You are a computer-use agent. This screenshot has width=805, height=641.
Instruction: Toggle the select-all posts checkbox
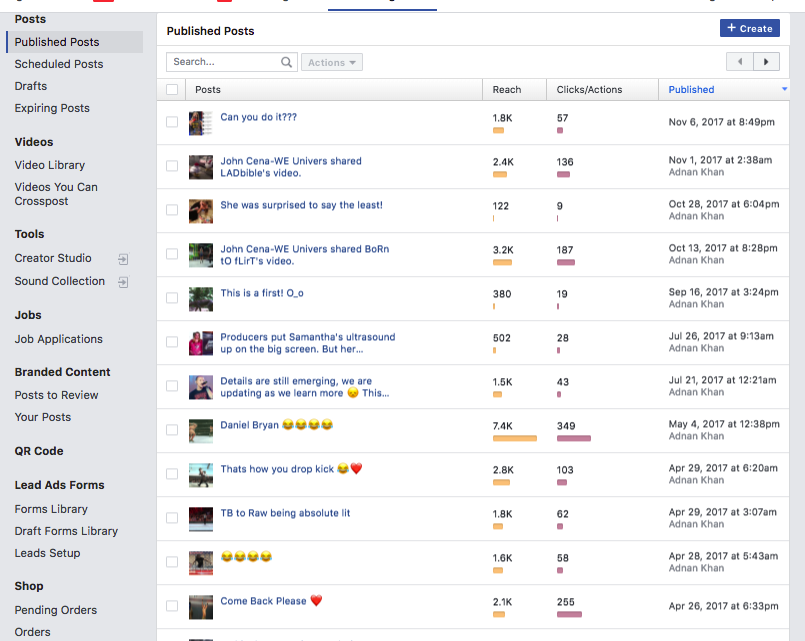[x=172, y=89]
